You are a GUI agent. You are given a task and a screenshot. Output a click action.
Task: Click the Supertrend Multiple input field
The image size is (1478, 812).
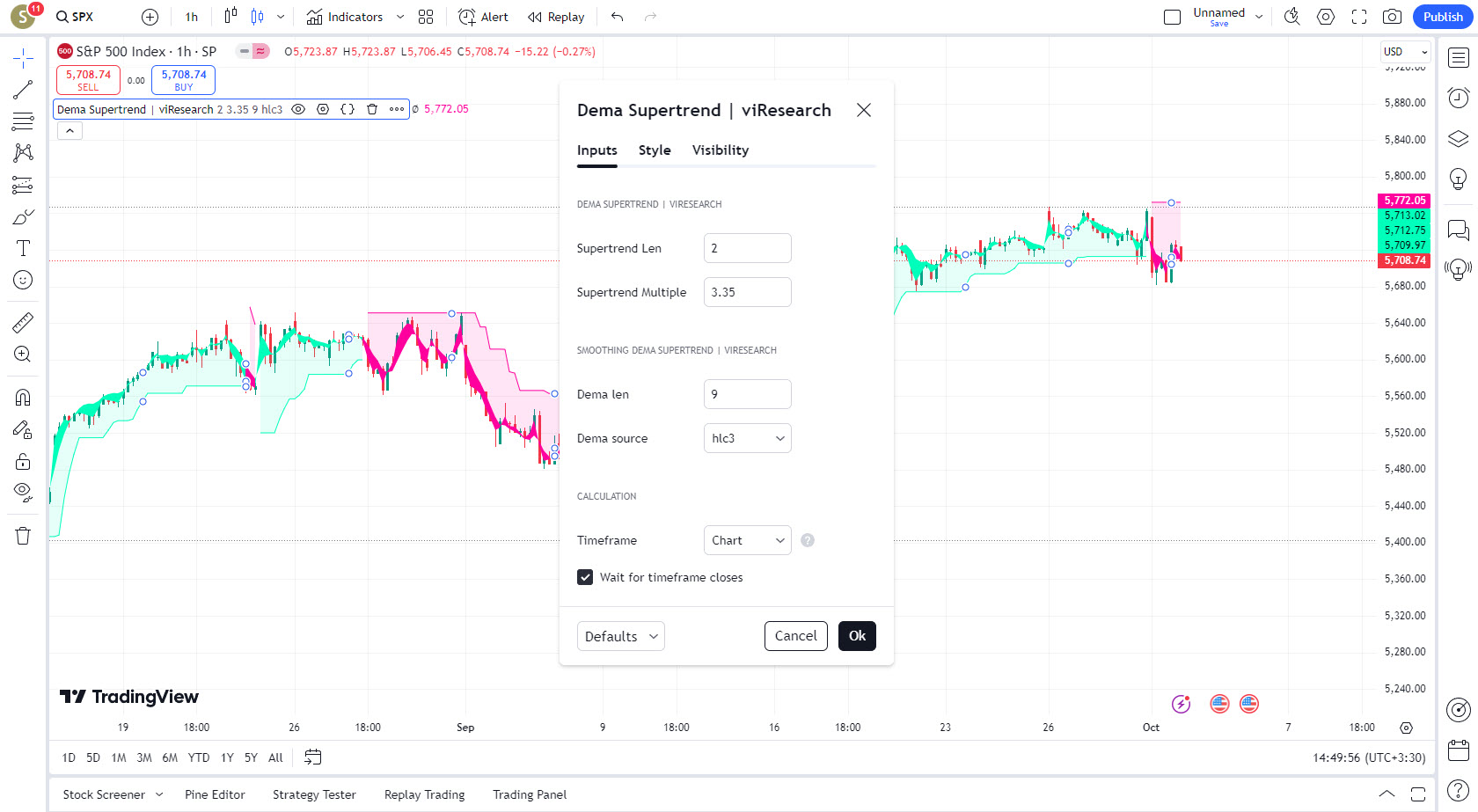[747, 292]
